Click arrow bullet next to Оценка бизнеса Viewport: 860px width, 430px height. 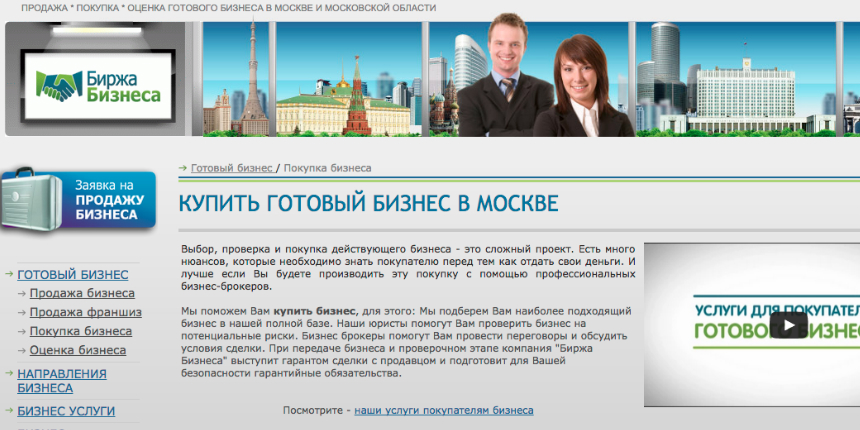tap(21, 350)
